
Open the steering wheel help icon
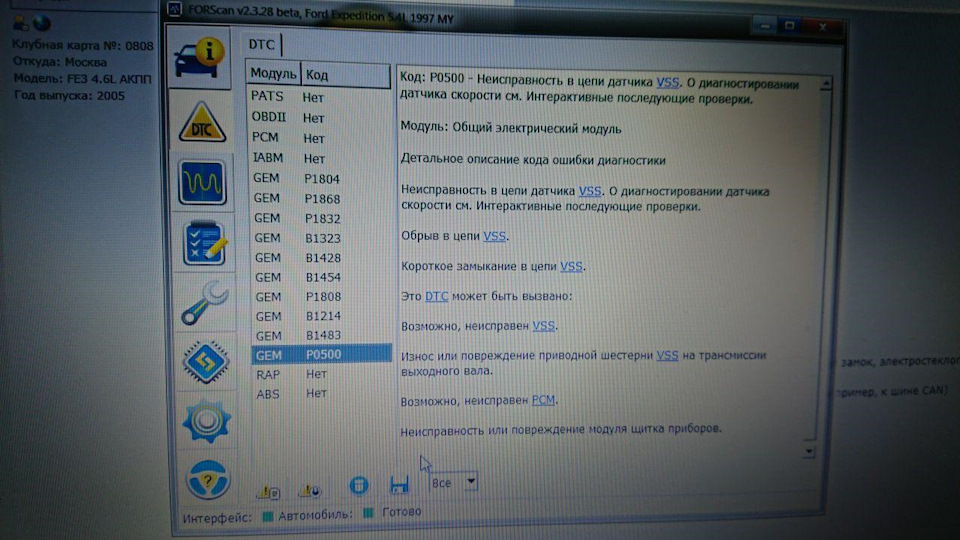[x=208, y=479]
